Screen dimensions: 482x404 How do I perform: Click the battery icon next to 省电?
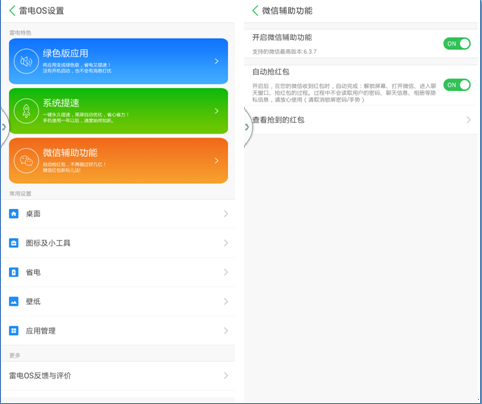[14, 272]
